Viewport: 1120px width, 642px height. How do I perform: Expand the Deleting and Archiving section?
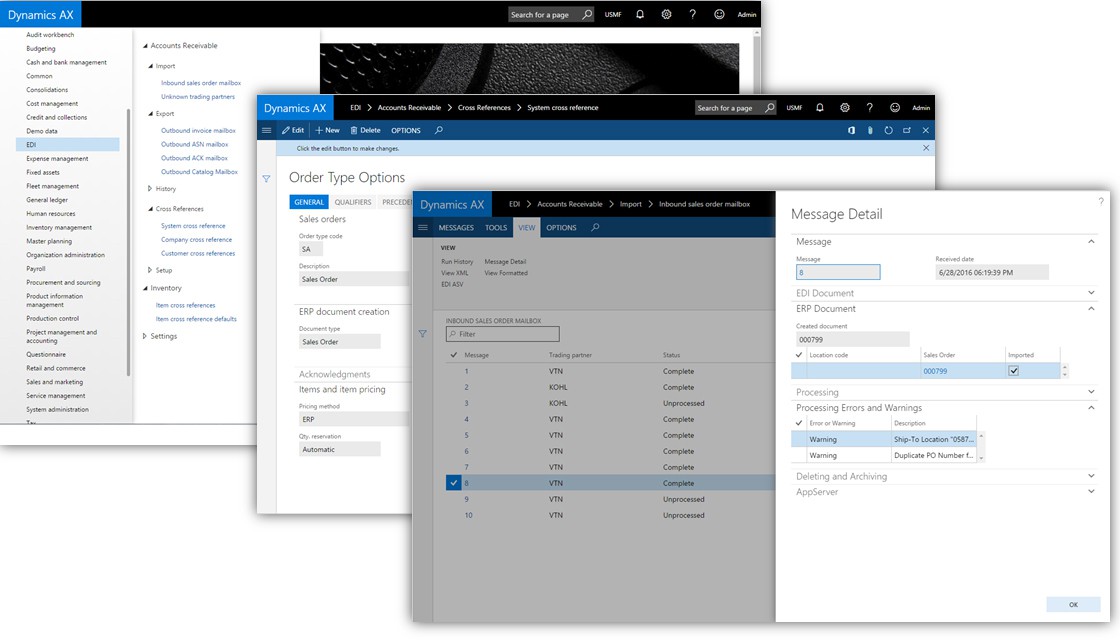pyautogui.click(x=1091, y=477)
